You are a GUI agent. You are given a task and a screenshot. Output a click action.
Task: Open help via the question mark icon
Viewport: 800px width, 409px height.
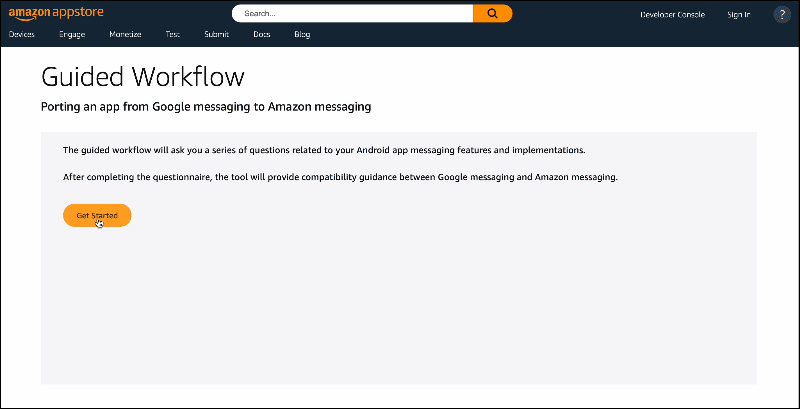coord(782,14)
